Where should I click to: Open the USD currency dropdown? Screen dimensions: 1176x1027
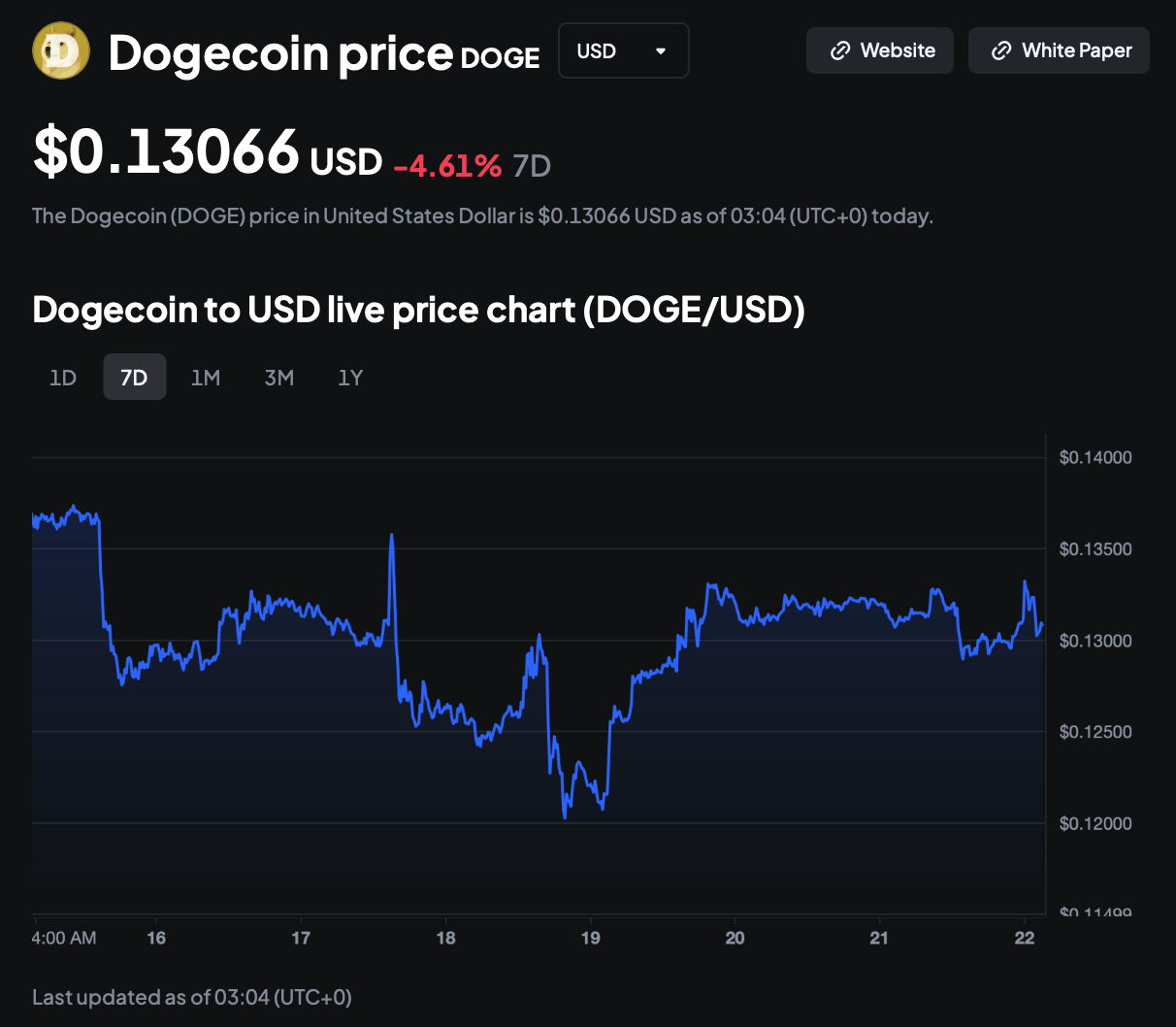(623, 50)
